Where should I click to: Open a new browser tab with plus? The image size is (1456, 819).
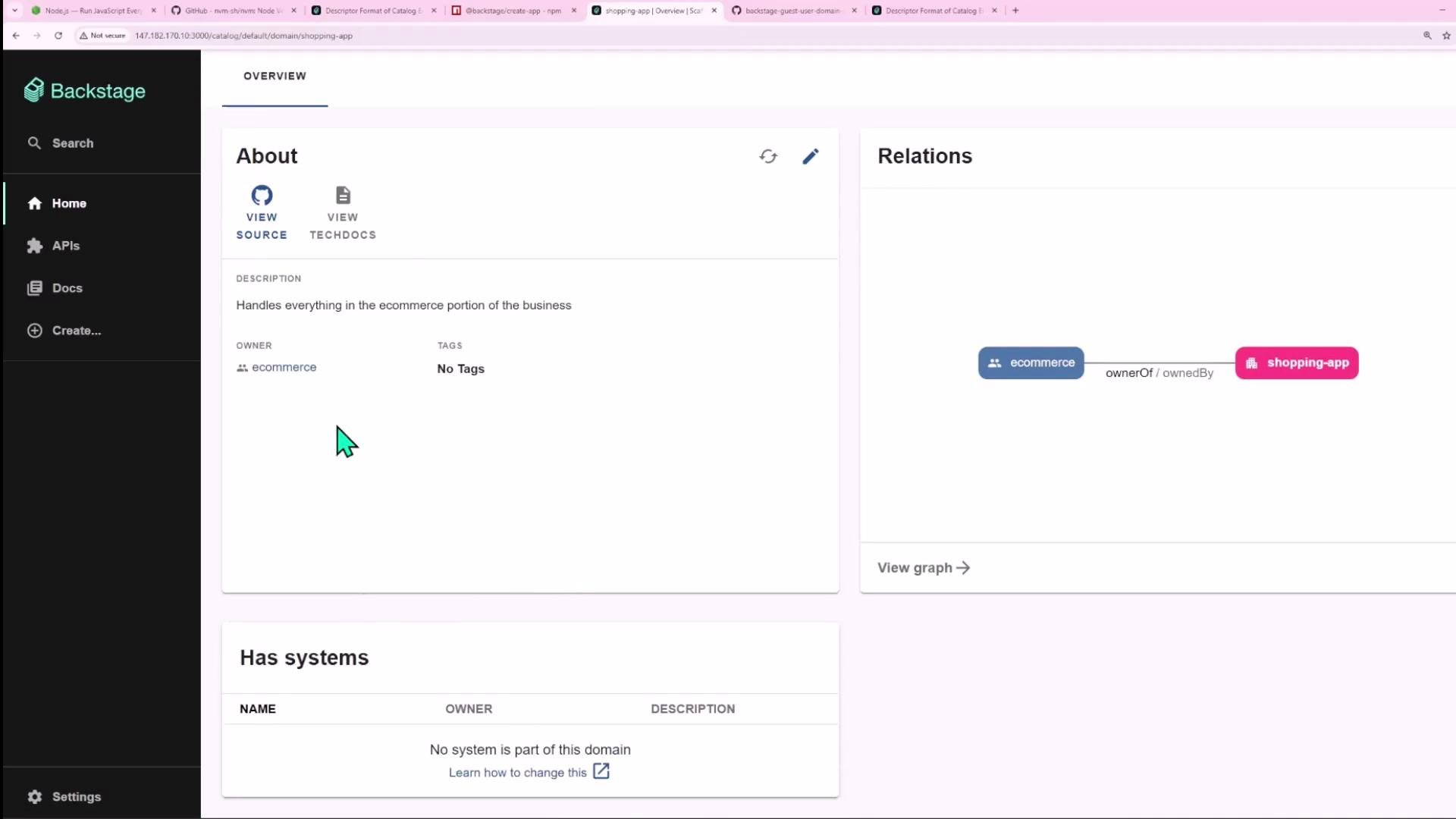click(1015, 11)
